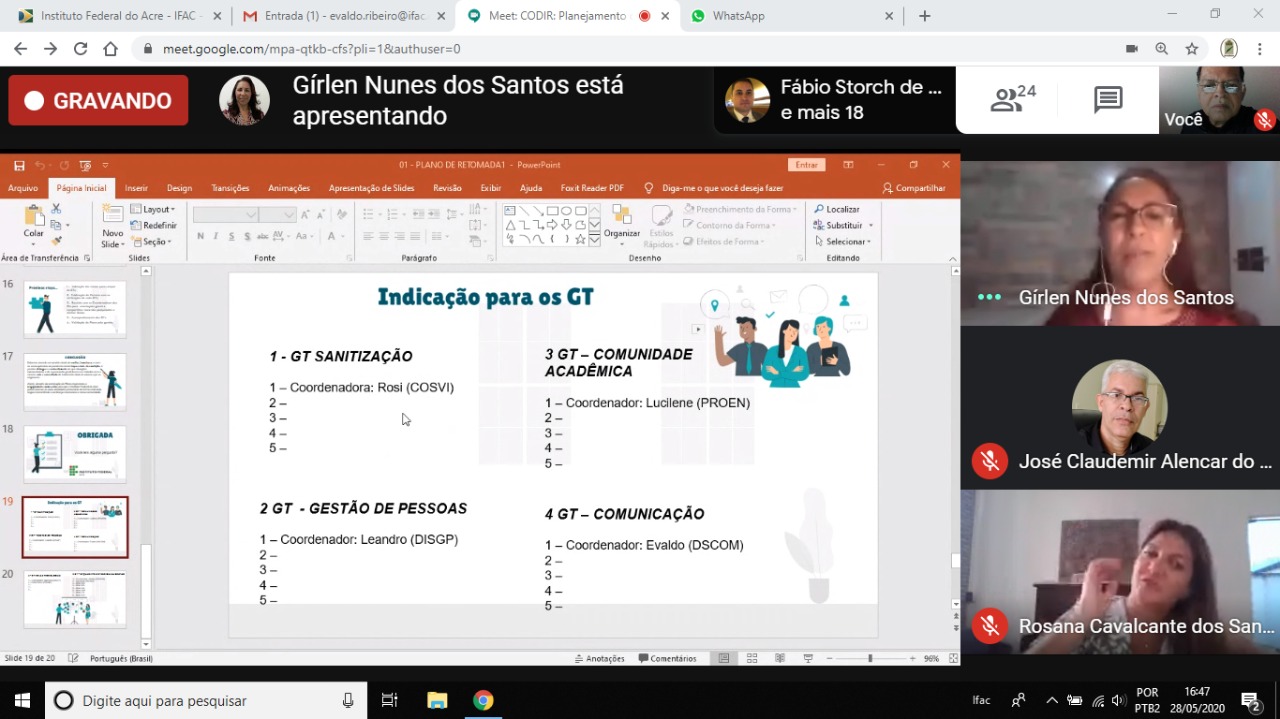Open the Seção dropdown

(x=154, y=242)
